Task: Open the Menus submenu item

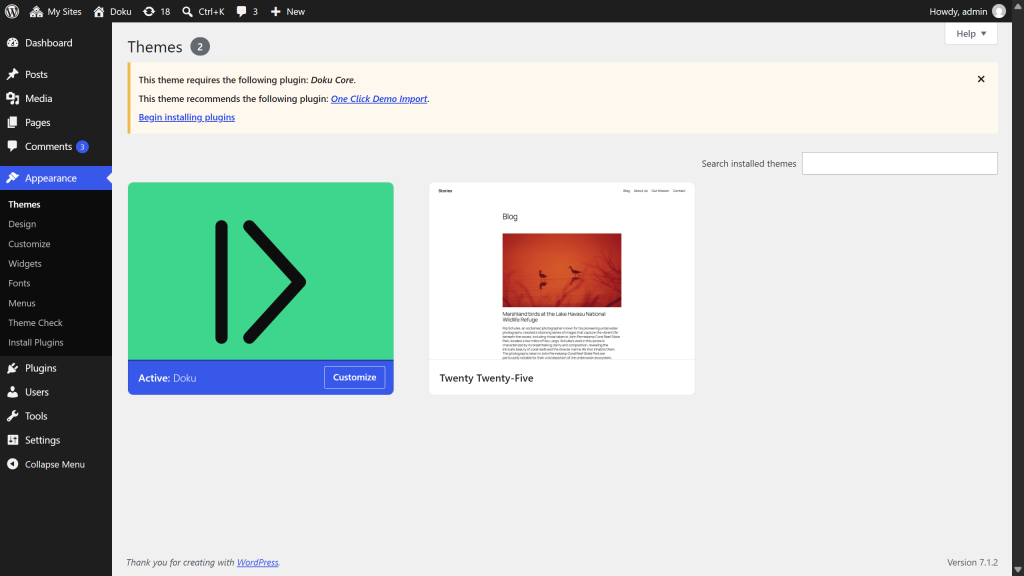Action: click(22, 303)
